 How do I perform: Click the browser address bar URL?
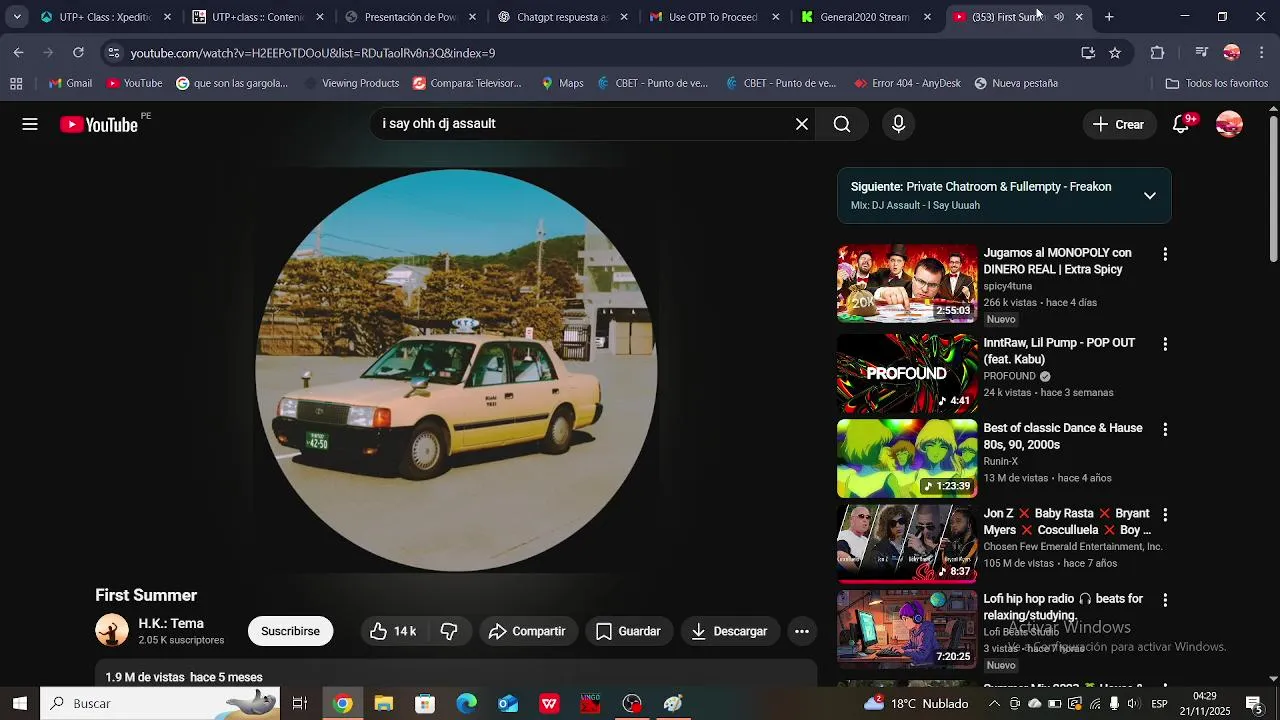tap(312, 53)
